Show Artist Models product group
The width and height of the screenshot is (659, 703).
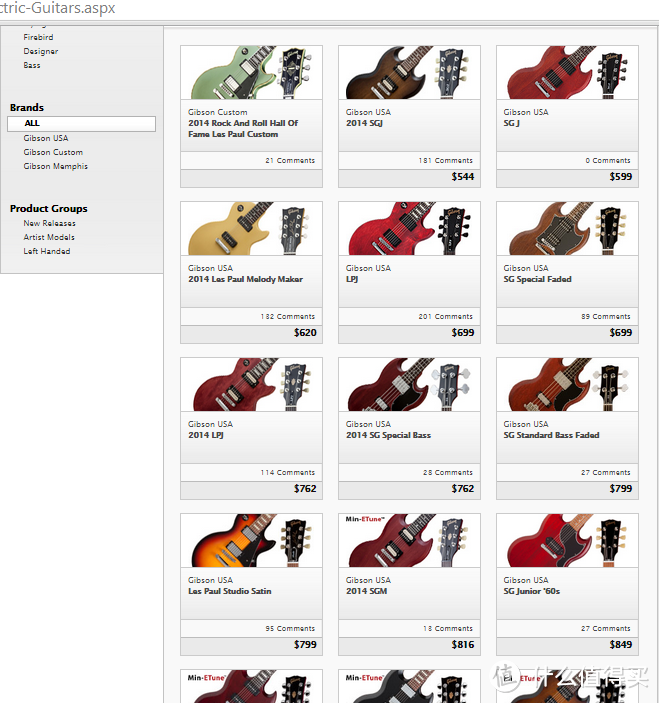click(x=49, y=237)
